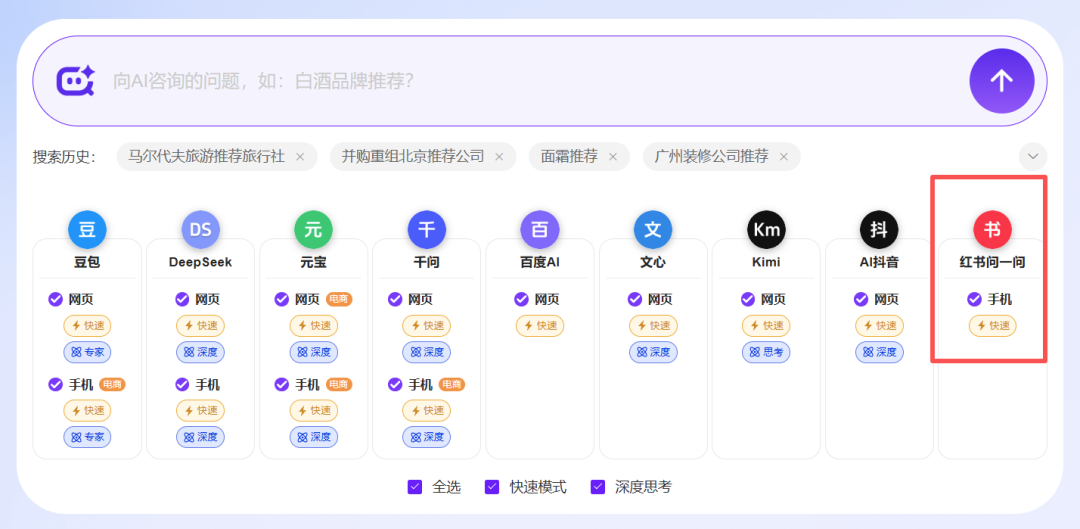This screenshot has width=1080, height=529.
Task: Uncheck 千问 网页 option
Action: [395, 299]
